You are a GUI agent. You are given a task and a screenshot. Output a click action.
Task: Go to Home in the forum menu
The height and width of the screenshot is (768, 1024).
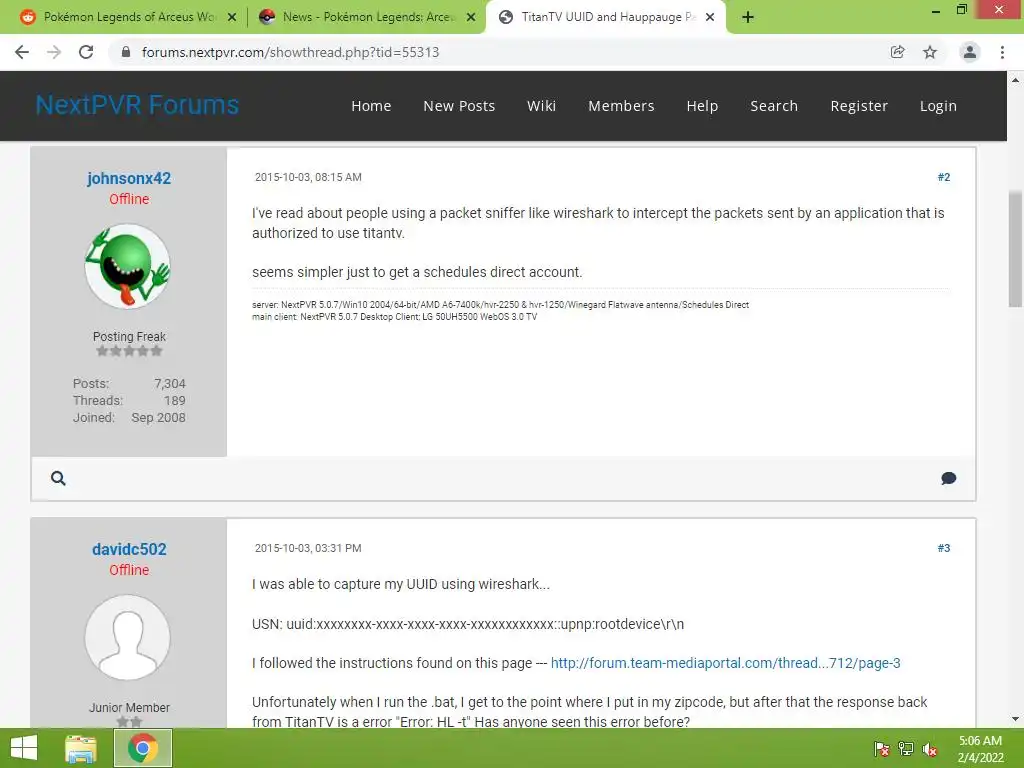371,106
